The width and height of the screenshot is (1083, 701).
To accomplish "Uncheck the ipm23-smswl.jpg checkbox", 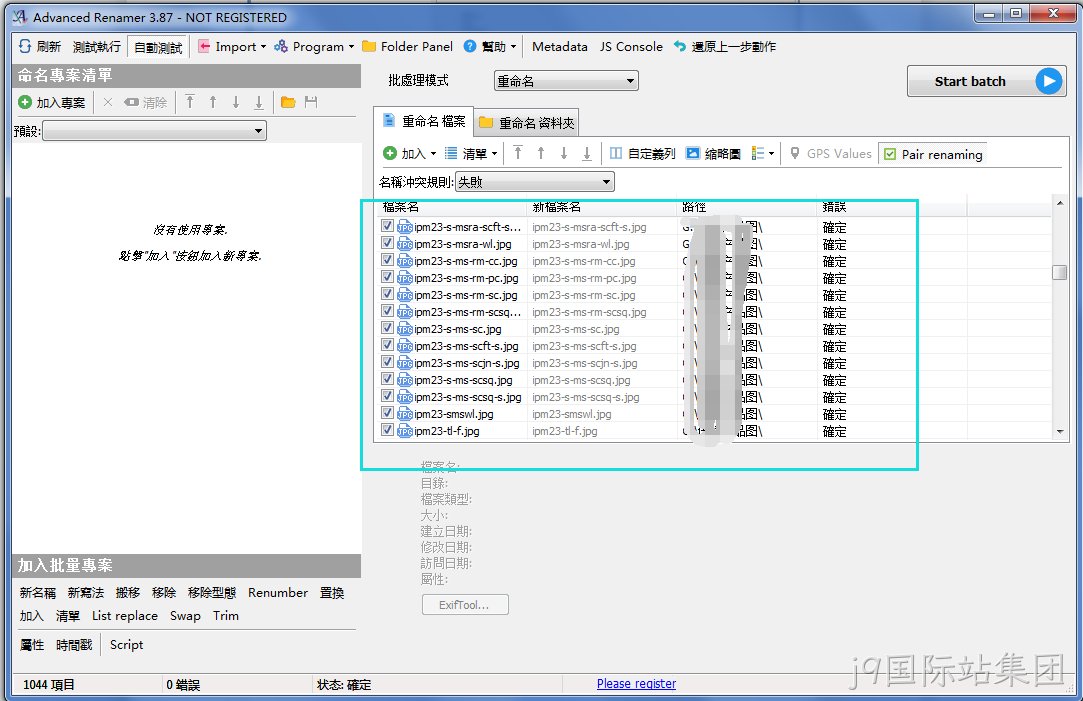I will [x=387, y=413].
